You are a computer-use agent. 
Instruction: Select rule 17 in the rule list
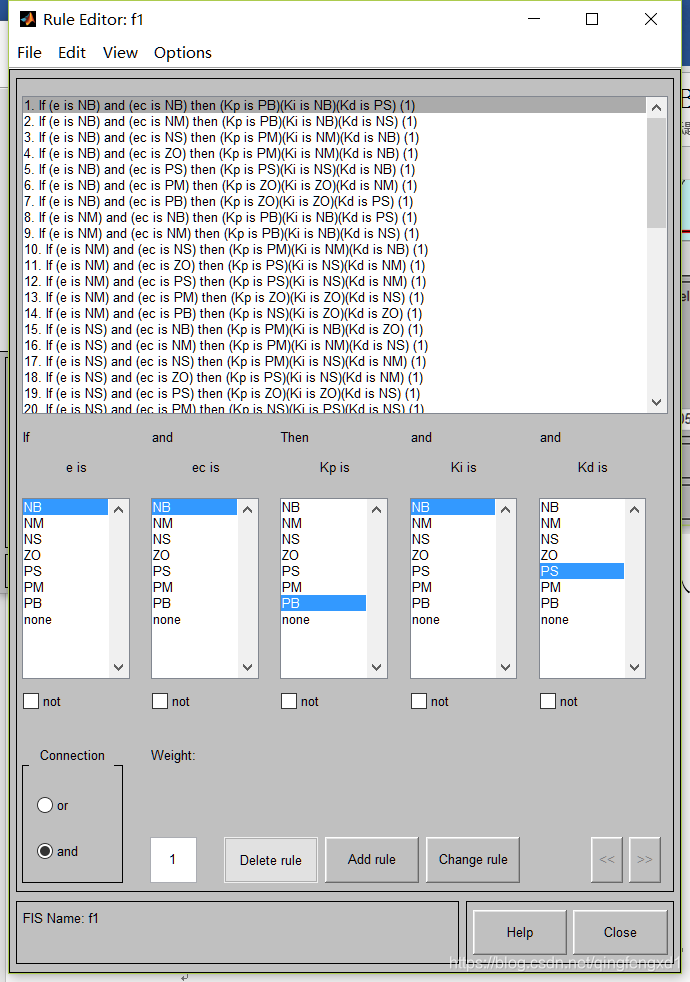coord(334,361)
